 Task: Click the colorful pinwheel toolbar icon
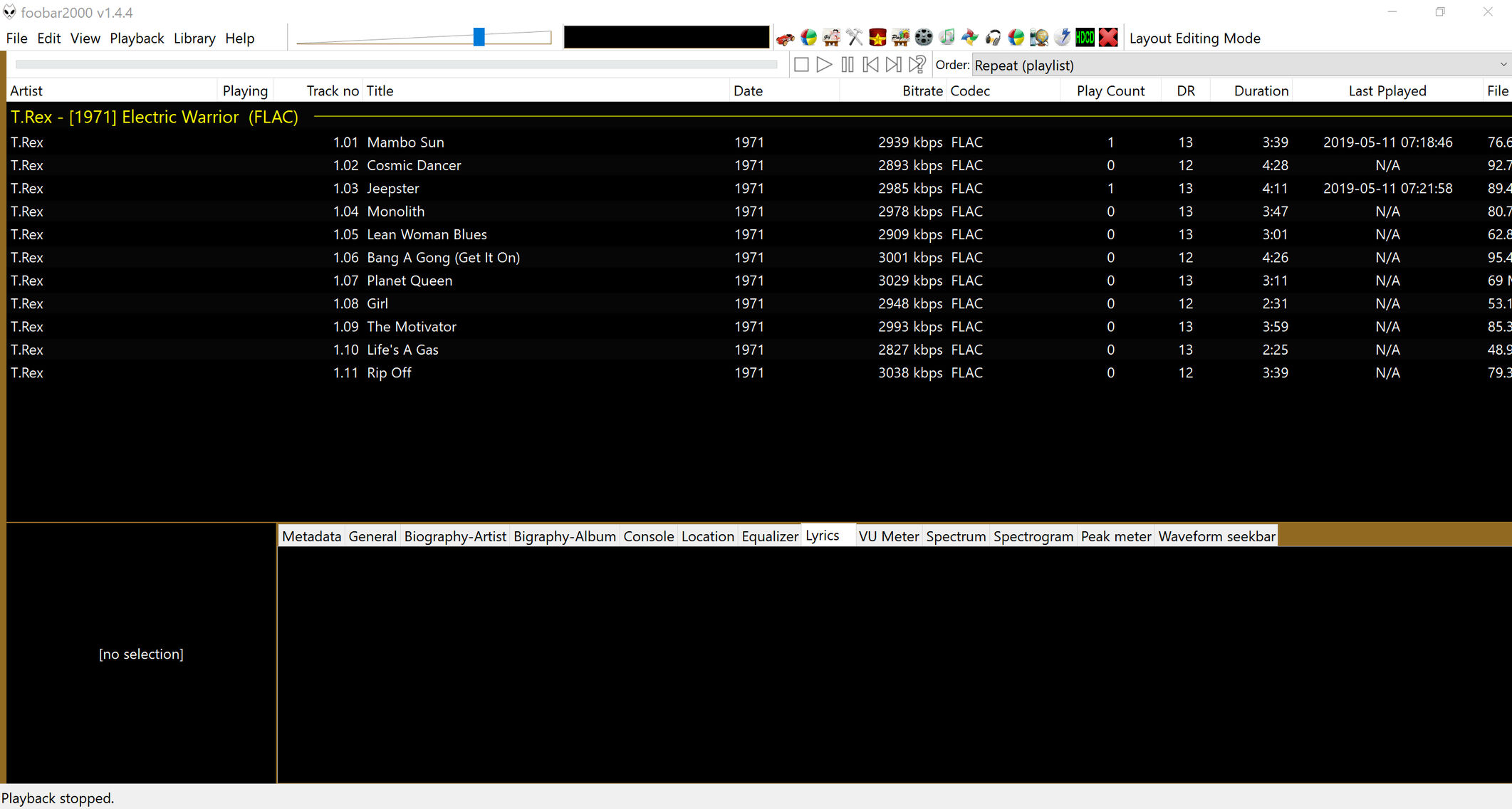coord(970,38)
